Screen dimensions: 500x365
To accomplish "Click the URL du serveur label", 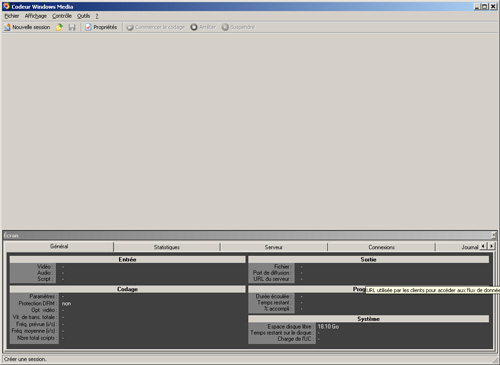I will click(x=272, y=279).
